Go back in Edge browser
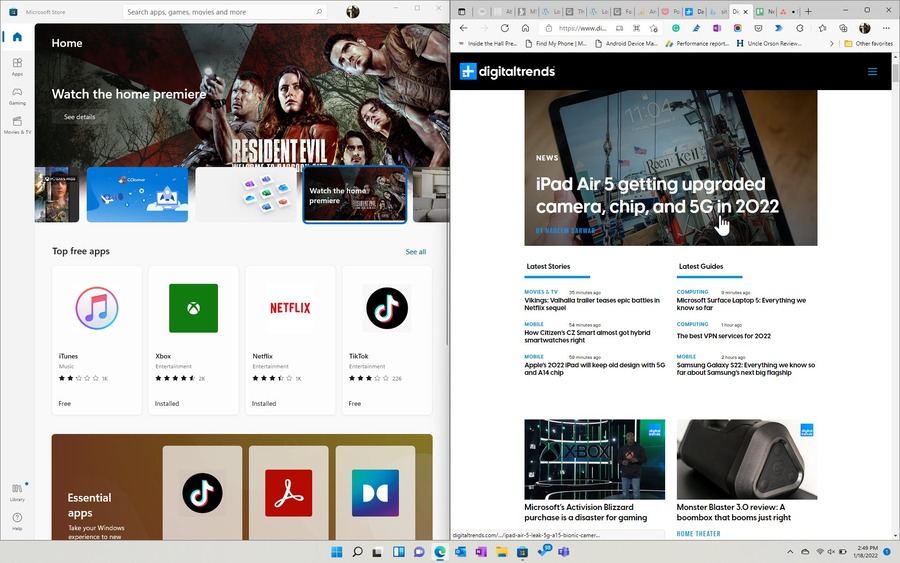 click(x=463, y=28)
